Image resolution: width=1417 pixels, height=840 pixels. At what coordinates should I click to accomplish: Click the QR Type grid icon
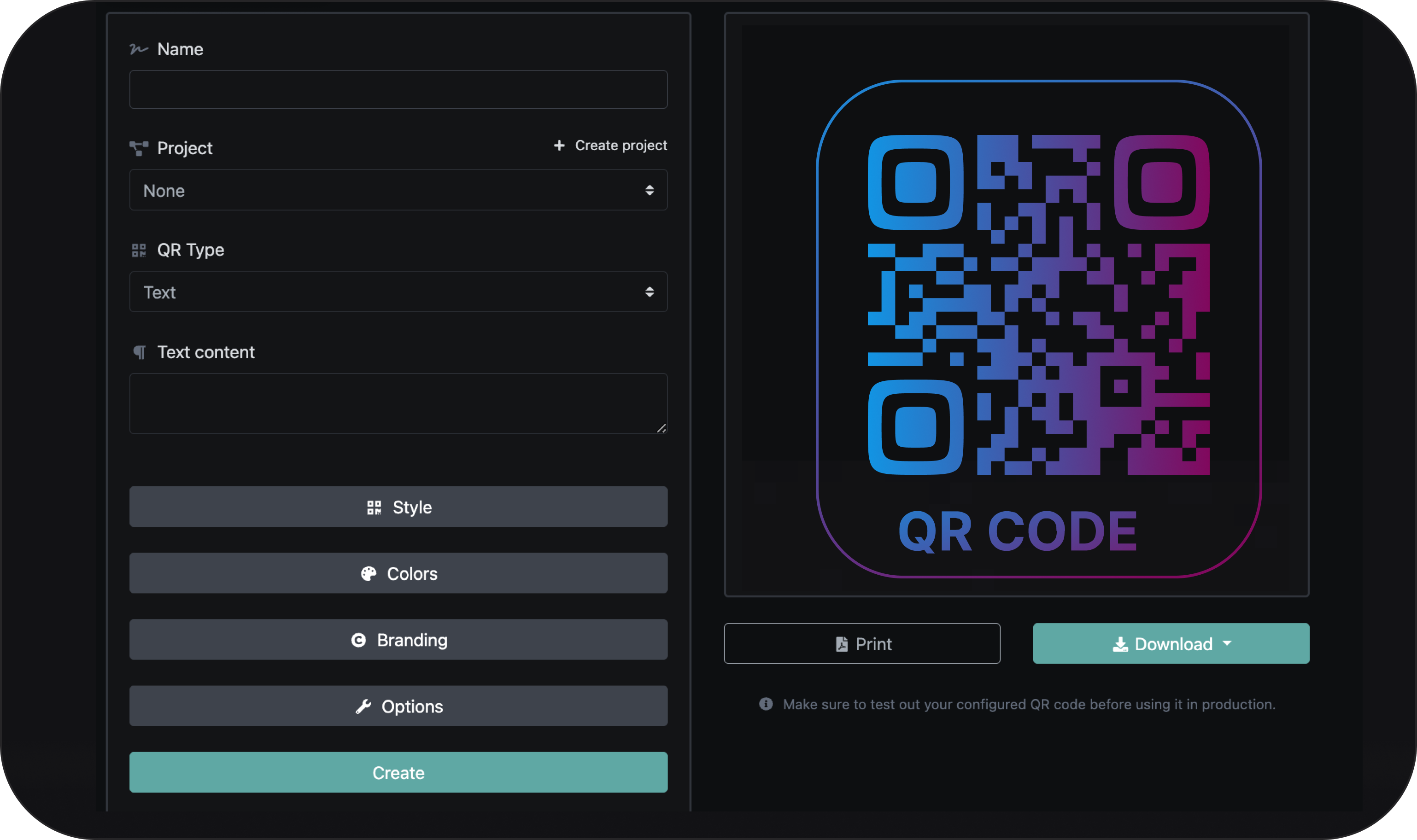[x=139, y=250]
